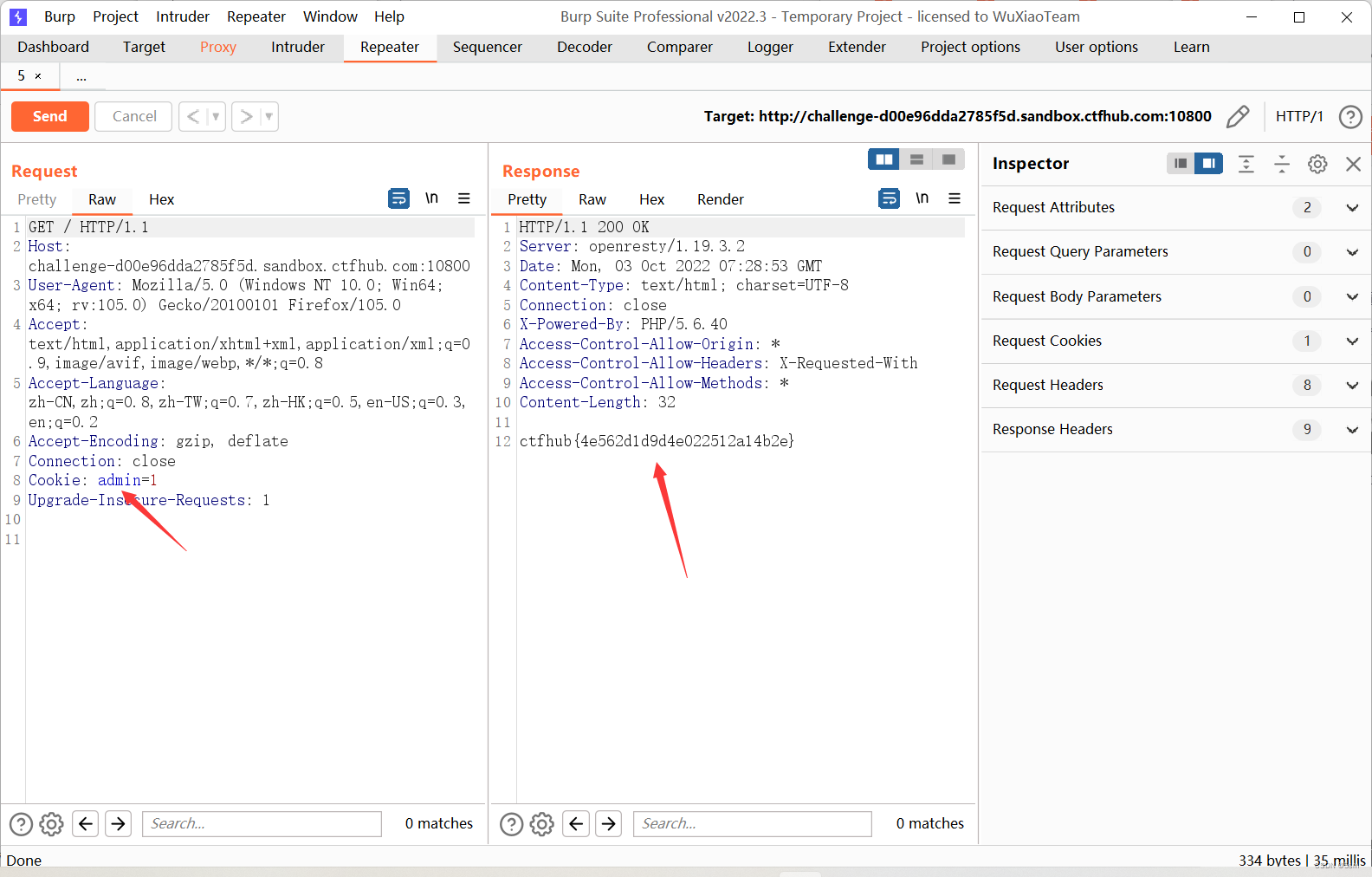Image resolution: width=1372 pixels, height=877 pixels.
Task: Switch to the Decoder tab
Action: point(585,47)
